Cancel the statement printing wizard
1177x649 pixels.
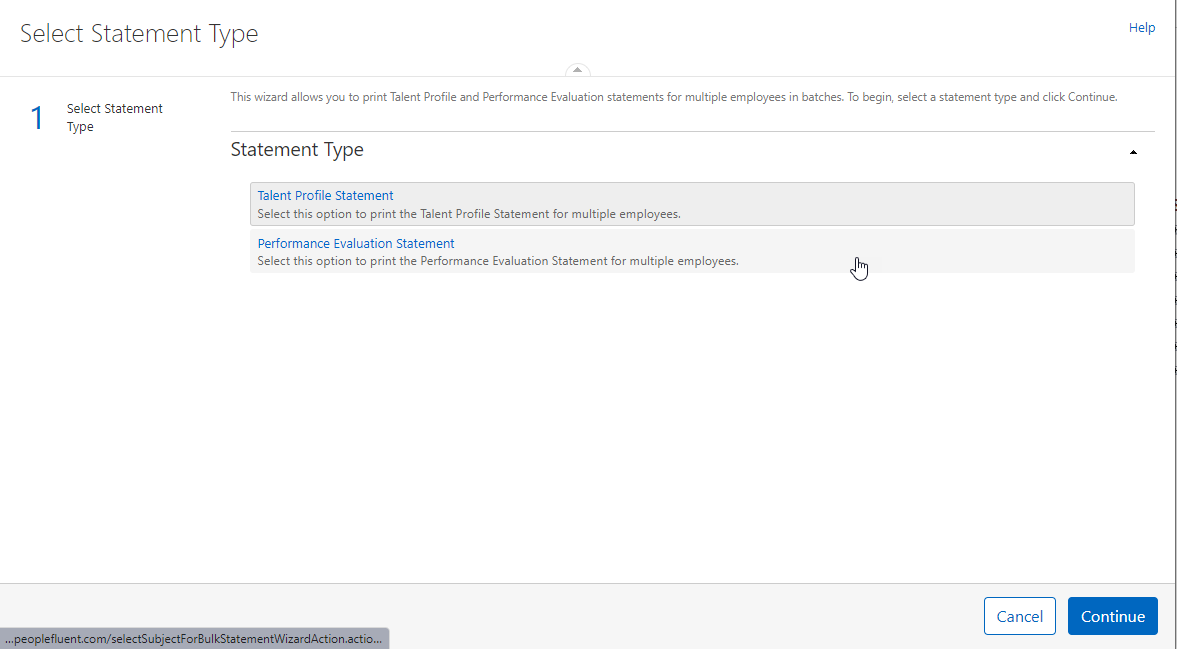point(1019,616)
